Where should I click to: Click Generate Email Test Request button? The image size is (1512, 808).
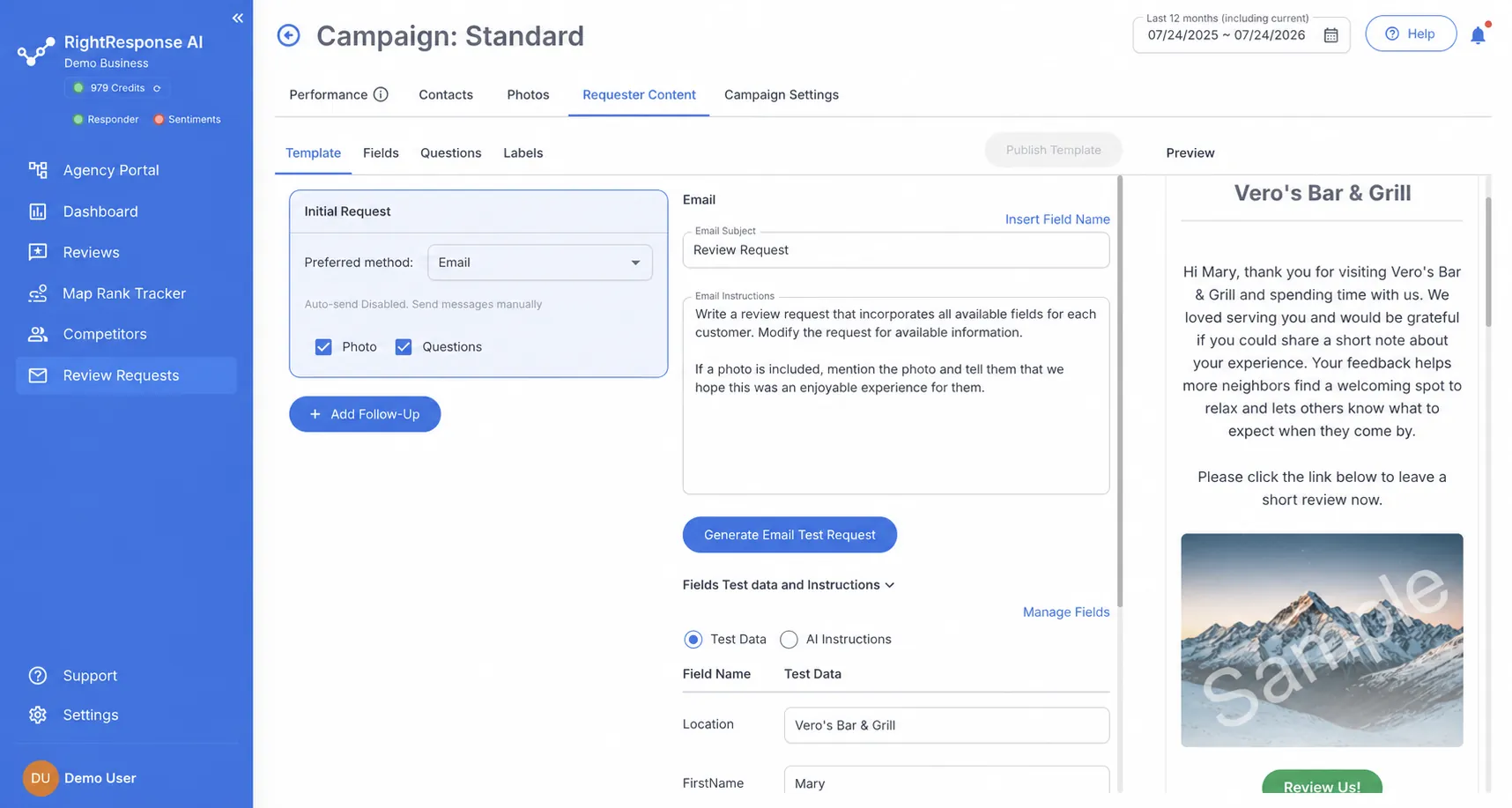click(789, 535)
